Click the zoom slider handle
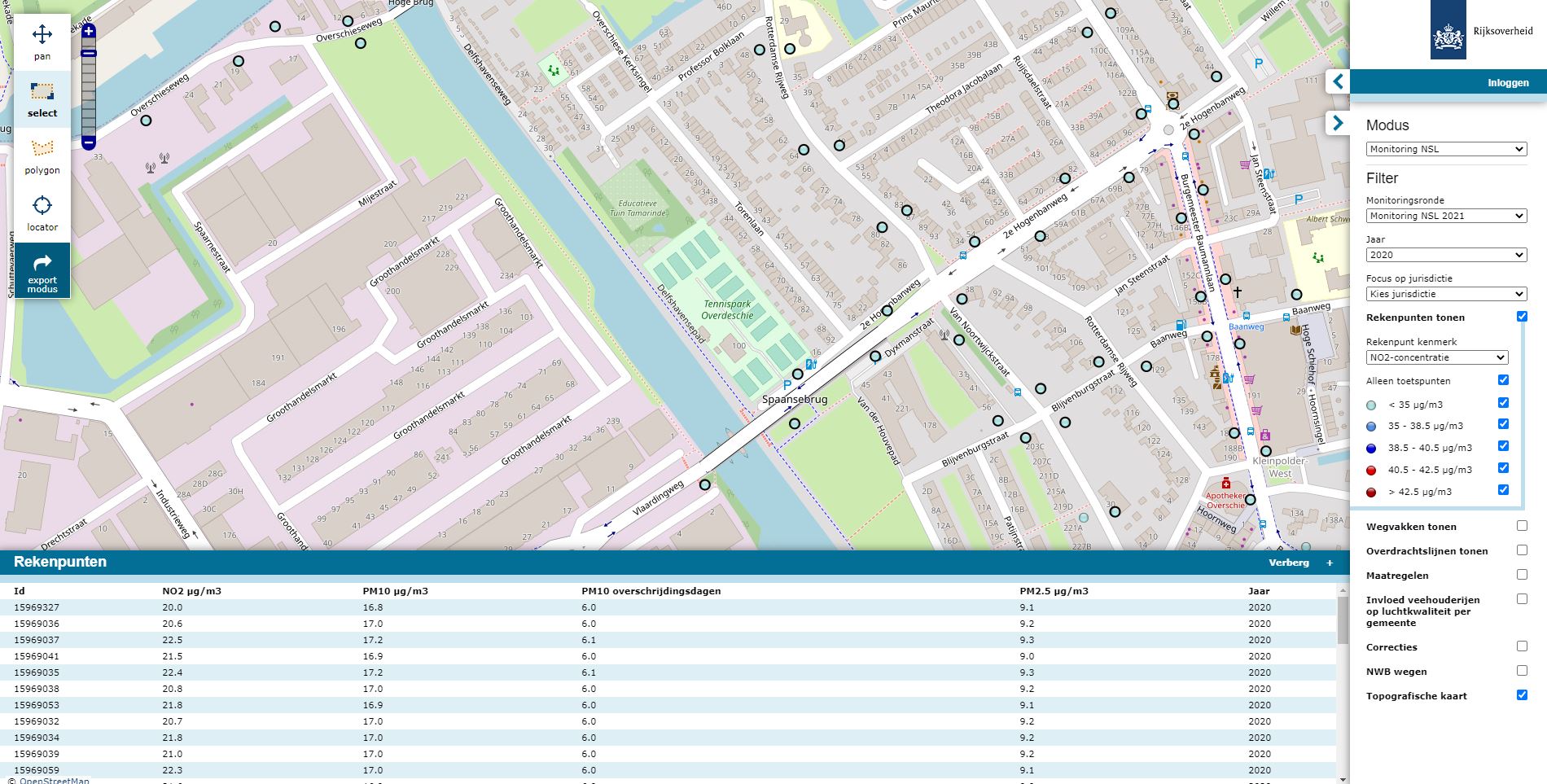The image size is (1547, 784). [x=89, y=54]
